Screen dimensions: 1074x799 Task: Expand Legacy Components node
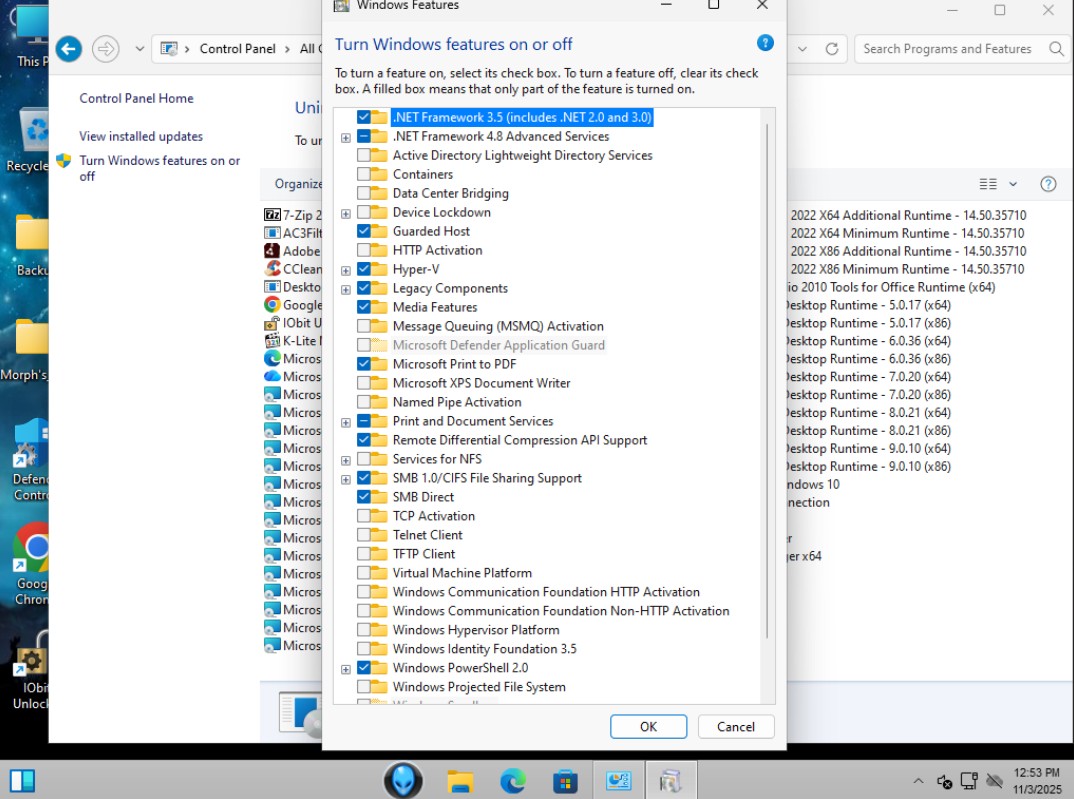[x=346, y=290]
